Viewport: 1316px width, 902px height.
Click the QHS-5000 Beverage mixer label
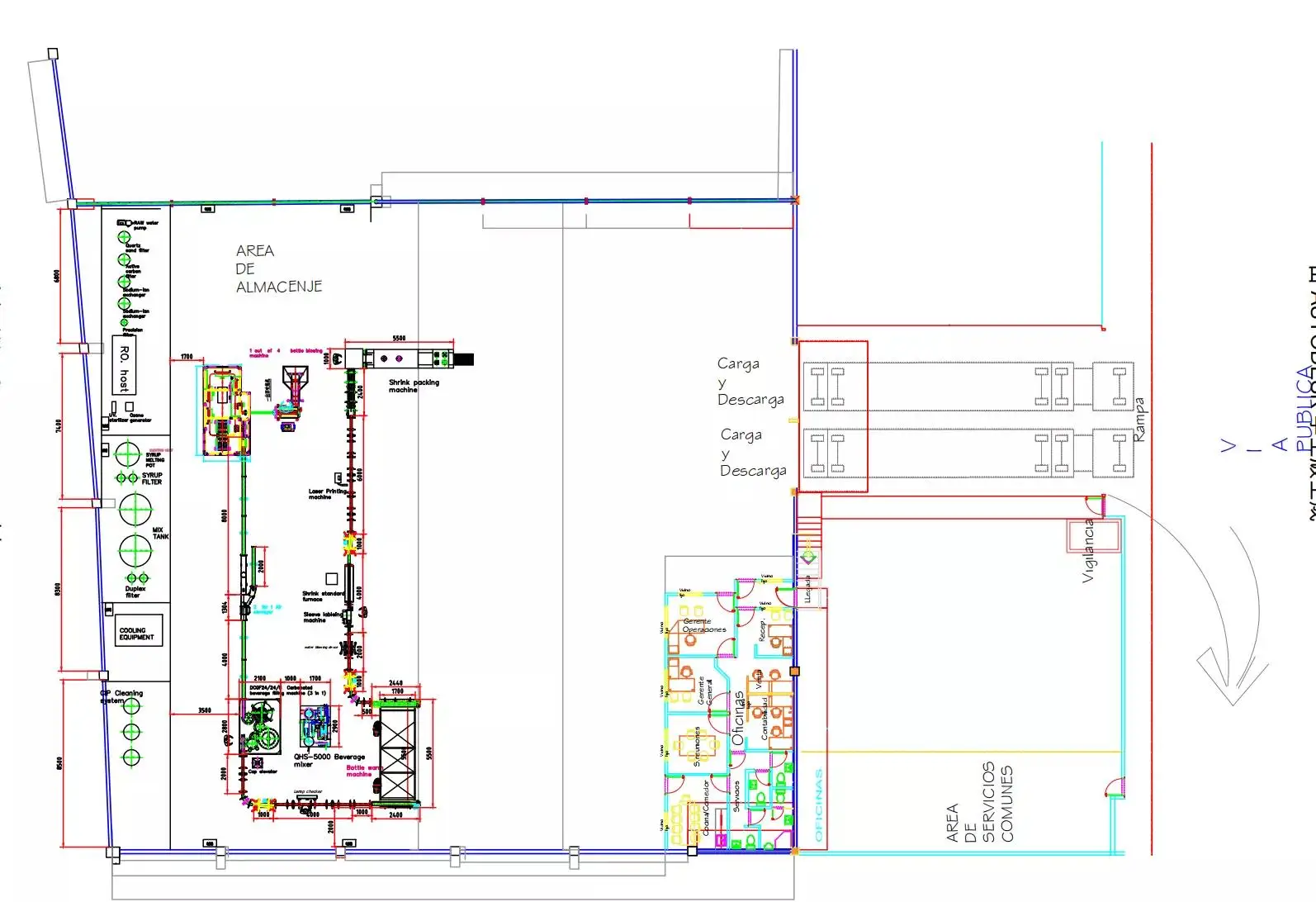[329, 760]
